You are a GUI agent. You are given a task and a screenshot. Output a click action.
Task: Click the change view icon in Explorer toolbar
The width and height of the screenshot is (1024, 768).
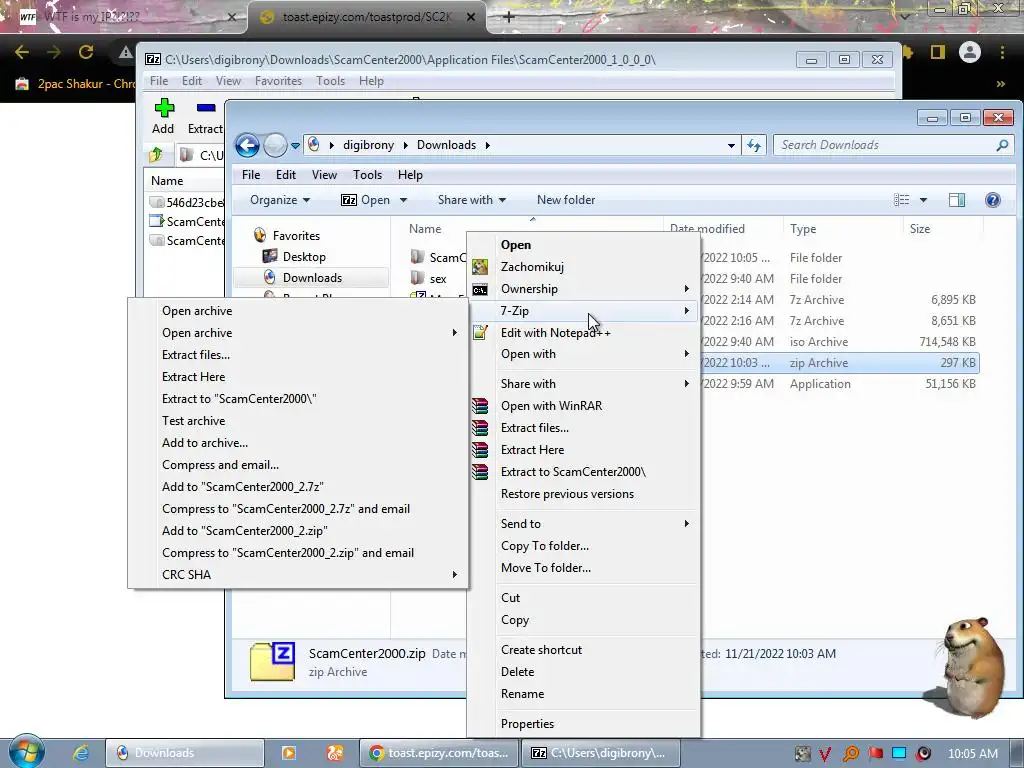point(901,200)
